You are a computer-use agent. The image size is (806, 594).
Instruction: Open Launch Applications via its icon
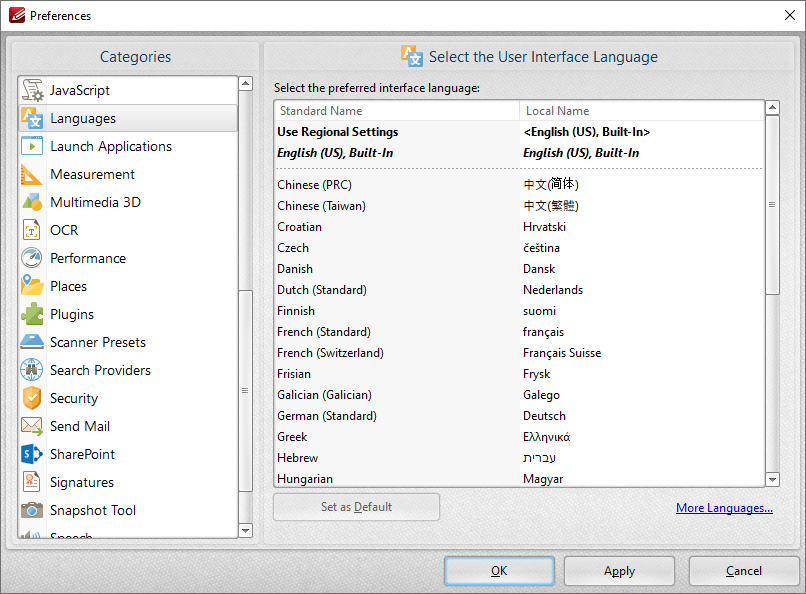point(32,146)
